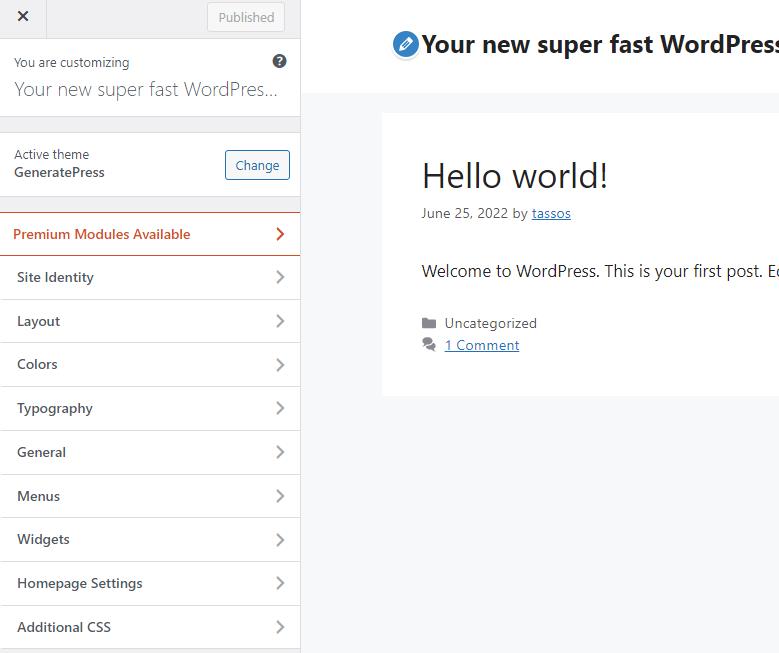Open the Site Identity section
779x653 pixels.
tap(150, 277)
